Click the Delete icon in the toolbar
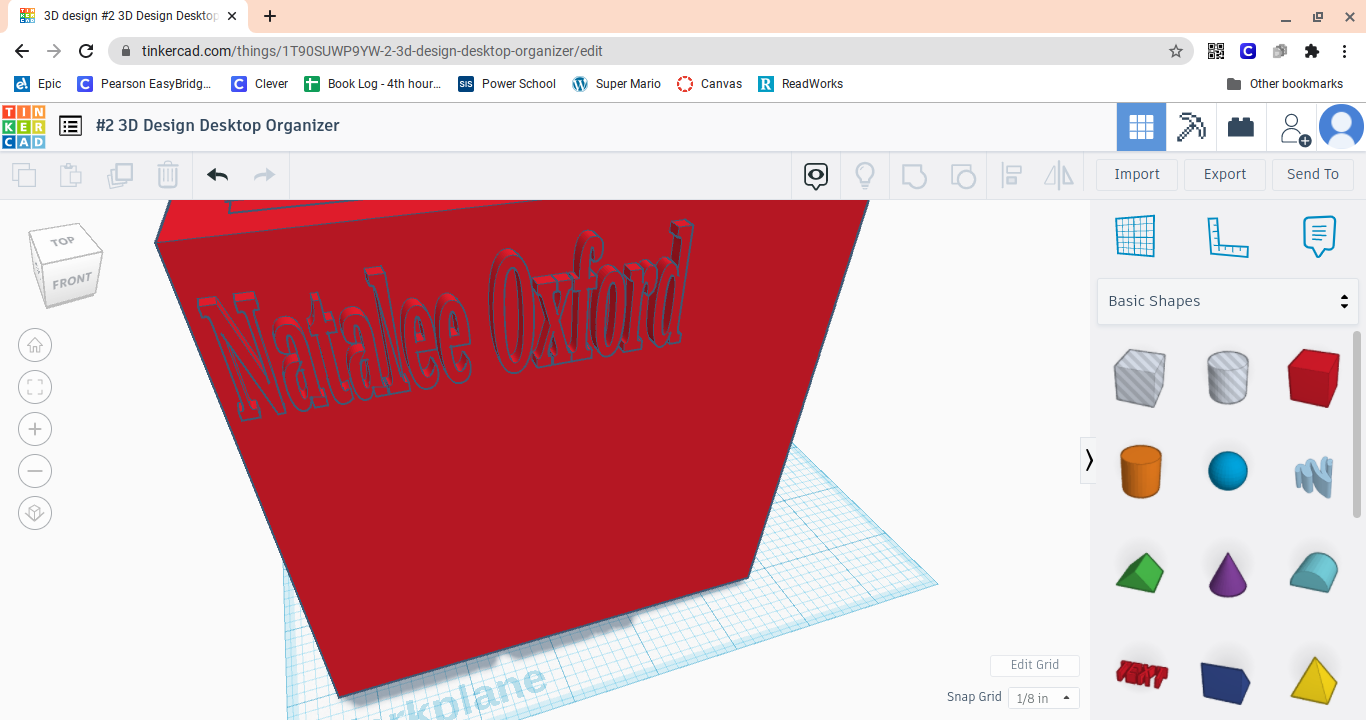1366x720 pixels. click(167, 174)
